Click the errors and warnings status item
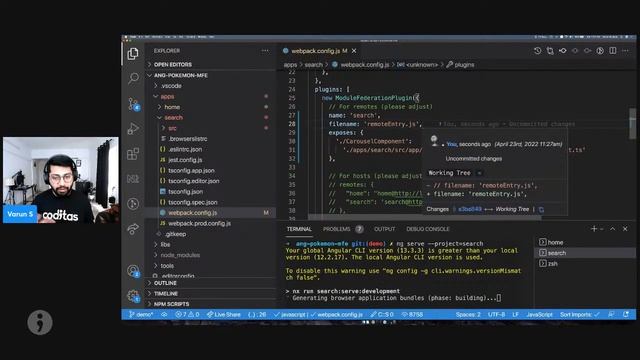The width and height of the screenshot is (640, 360). [x=187, y=314]
